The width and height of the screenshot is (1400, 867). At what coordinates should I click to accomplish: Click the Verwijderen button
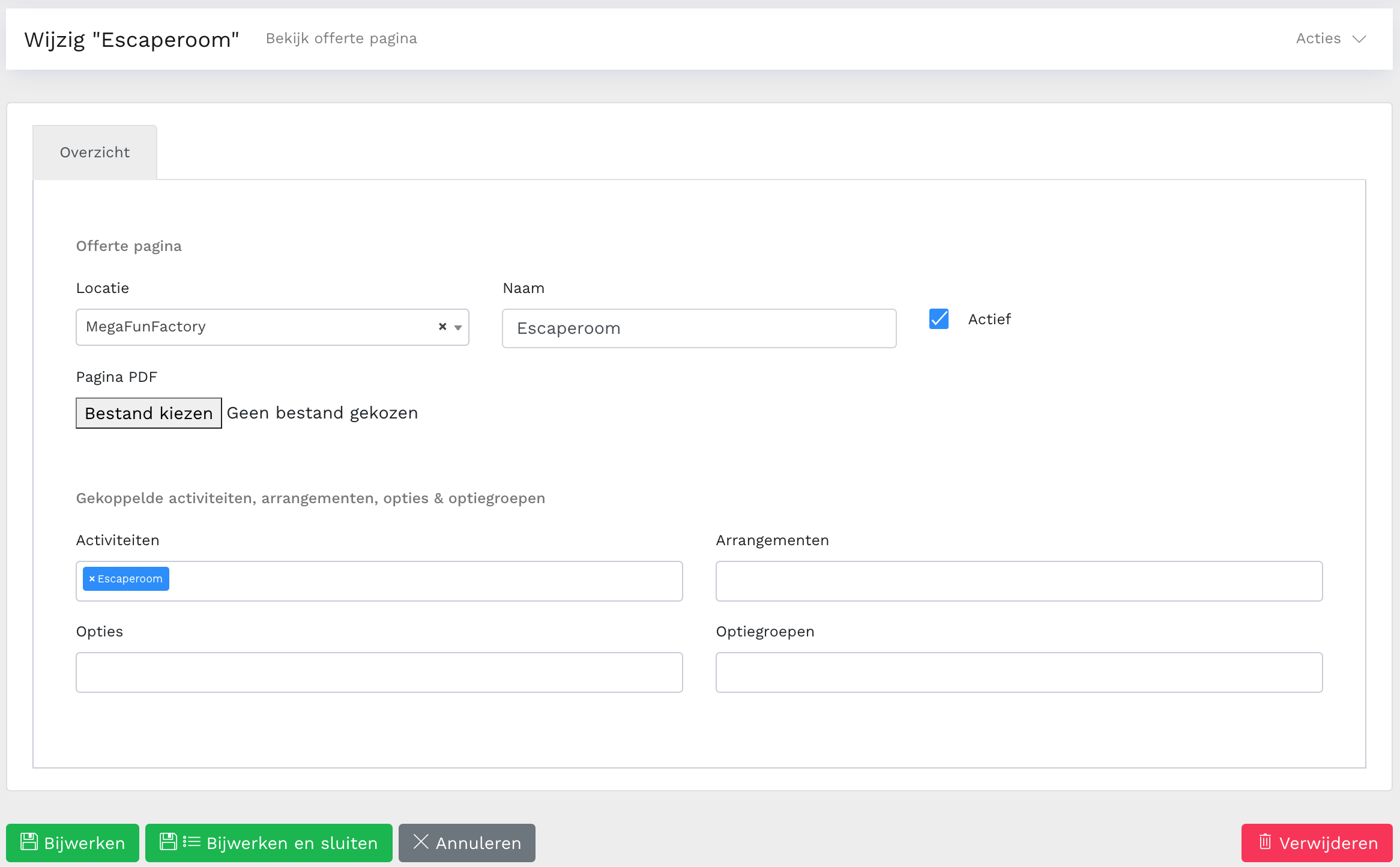1317,842
